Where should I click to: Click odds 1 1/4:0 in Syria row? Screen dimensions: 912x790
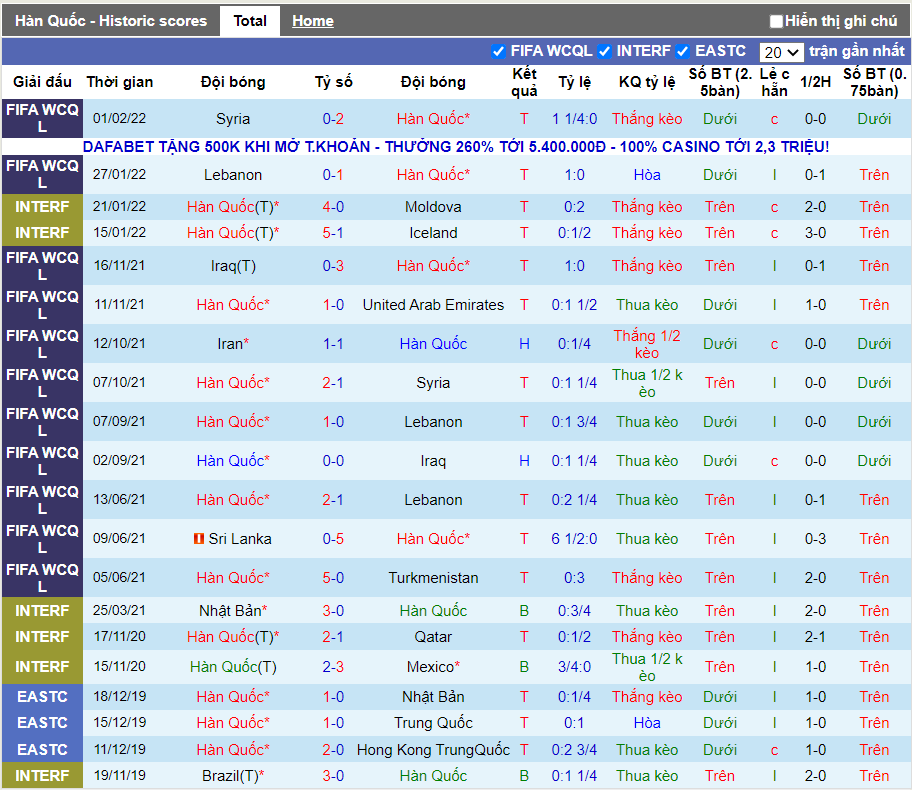click(574, 119)
